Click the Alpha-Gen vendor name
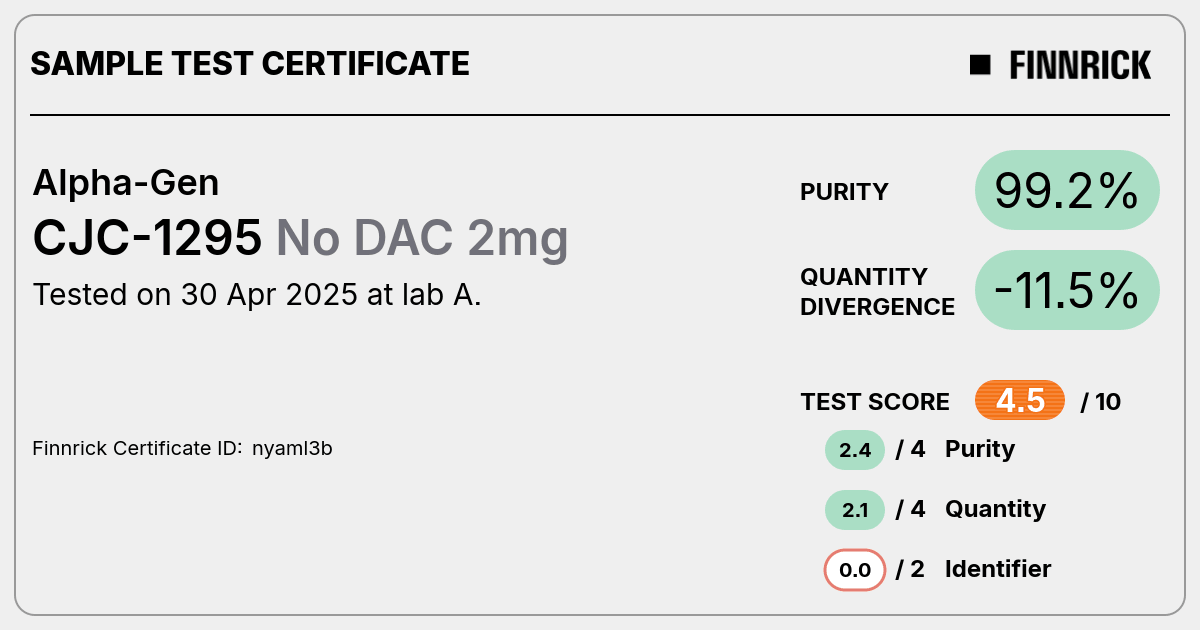 (x=126, y=182)
